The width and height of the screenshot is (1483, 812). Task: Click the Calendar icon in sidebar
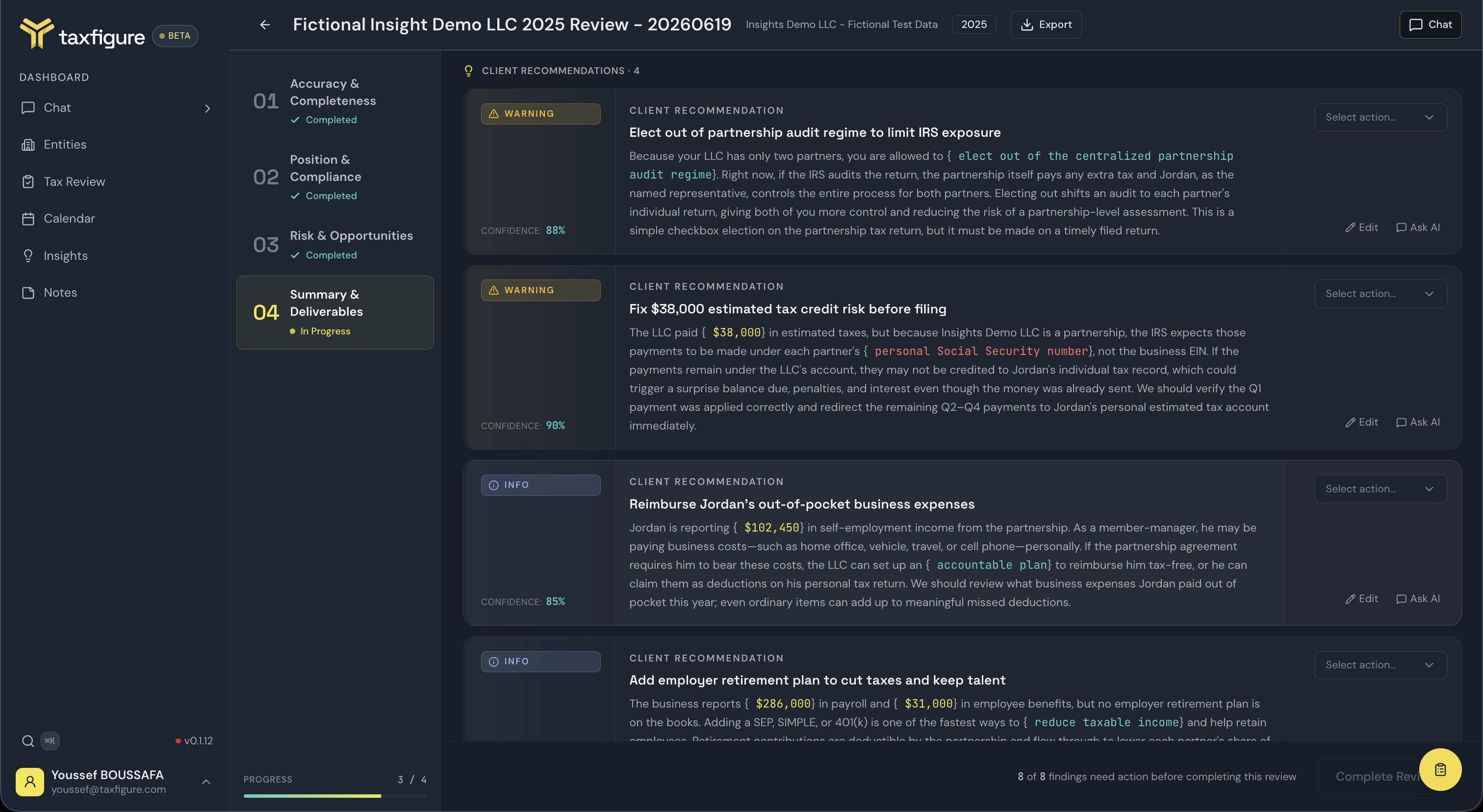(x=27, y=219)
